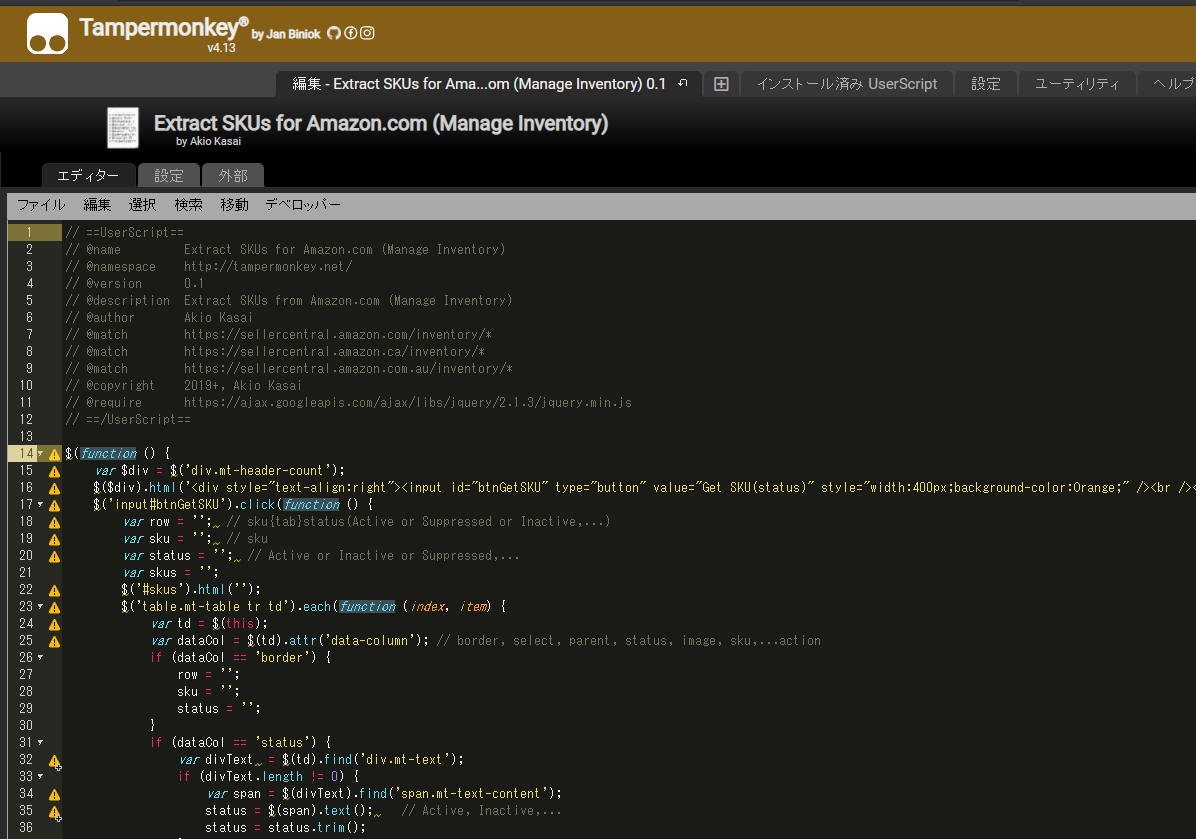This screenshot has height=839, width=1196.
Task: Click the warning icon on line 34
Action: coord(54,794)
